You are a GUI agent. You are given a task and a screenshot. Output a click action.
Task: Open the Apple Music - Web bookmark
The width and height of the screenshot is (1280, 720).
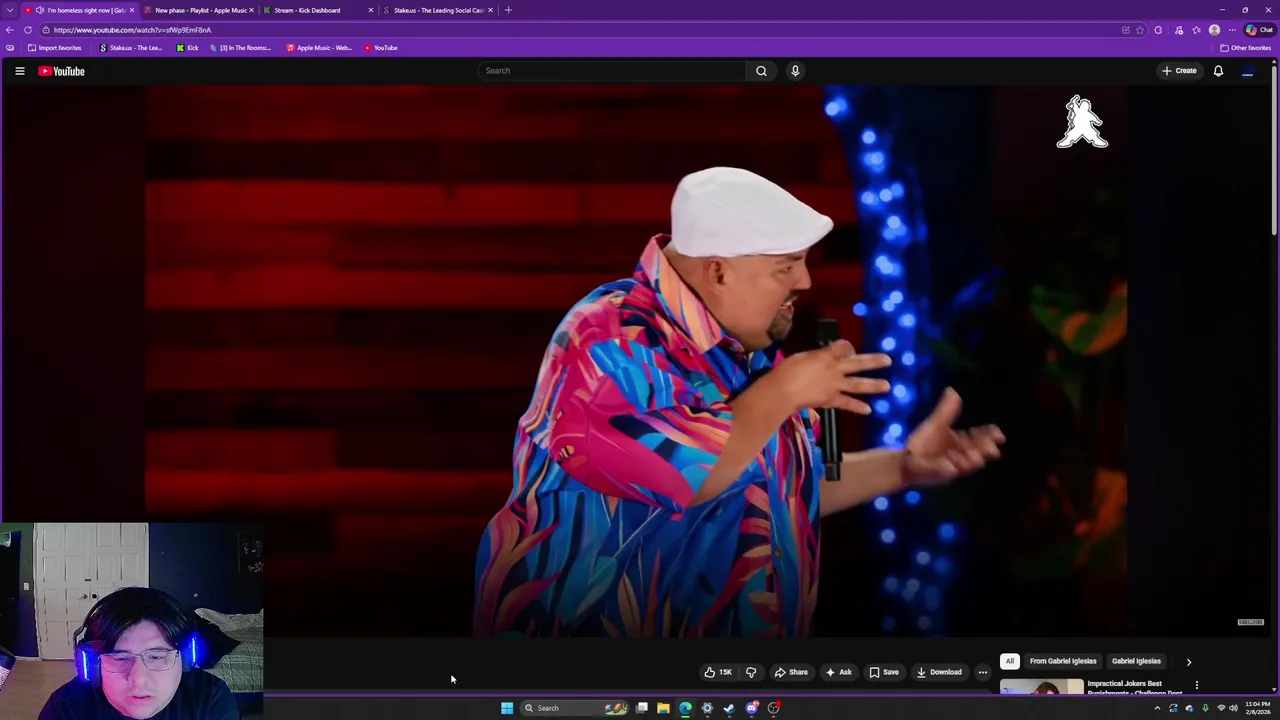(x=319, y=48)
